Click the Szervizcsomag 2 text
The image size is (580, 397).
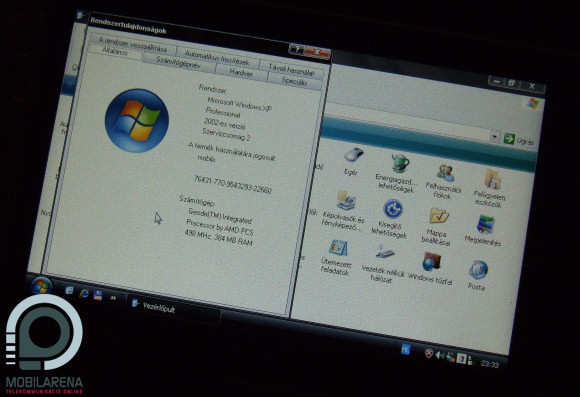(x=226, y=134)
